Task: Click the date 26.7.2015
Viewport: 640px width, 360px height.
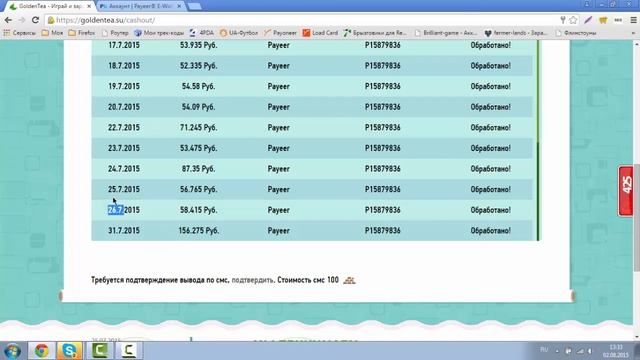Action: 124,210
